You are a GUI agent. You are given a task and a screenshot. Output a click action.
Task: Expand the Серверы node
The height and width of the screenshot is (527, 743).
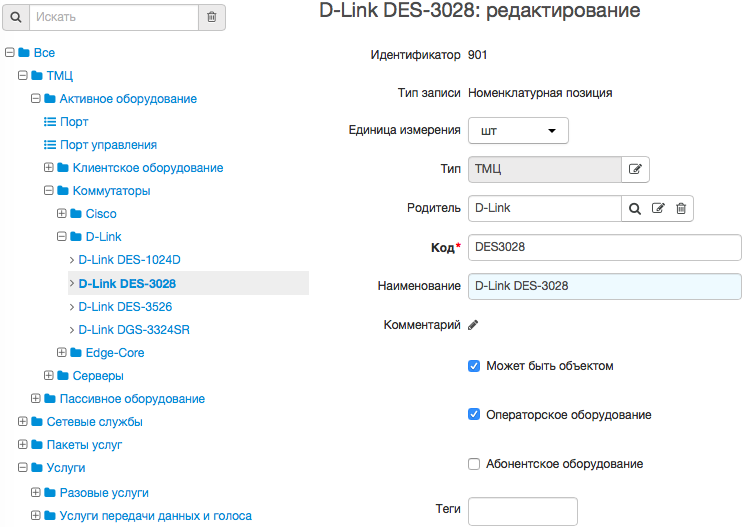pyautogui.click(x=48, y=375)
